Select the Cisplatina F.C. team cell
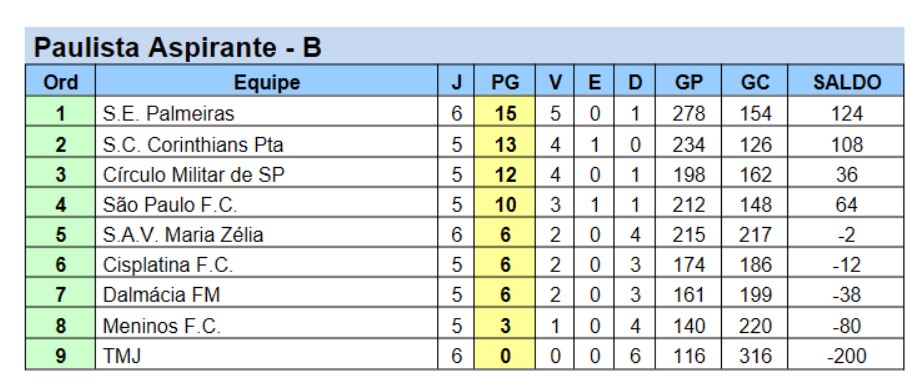 (267, 264)
